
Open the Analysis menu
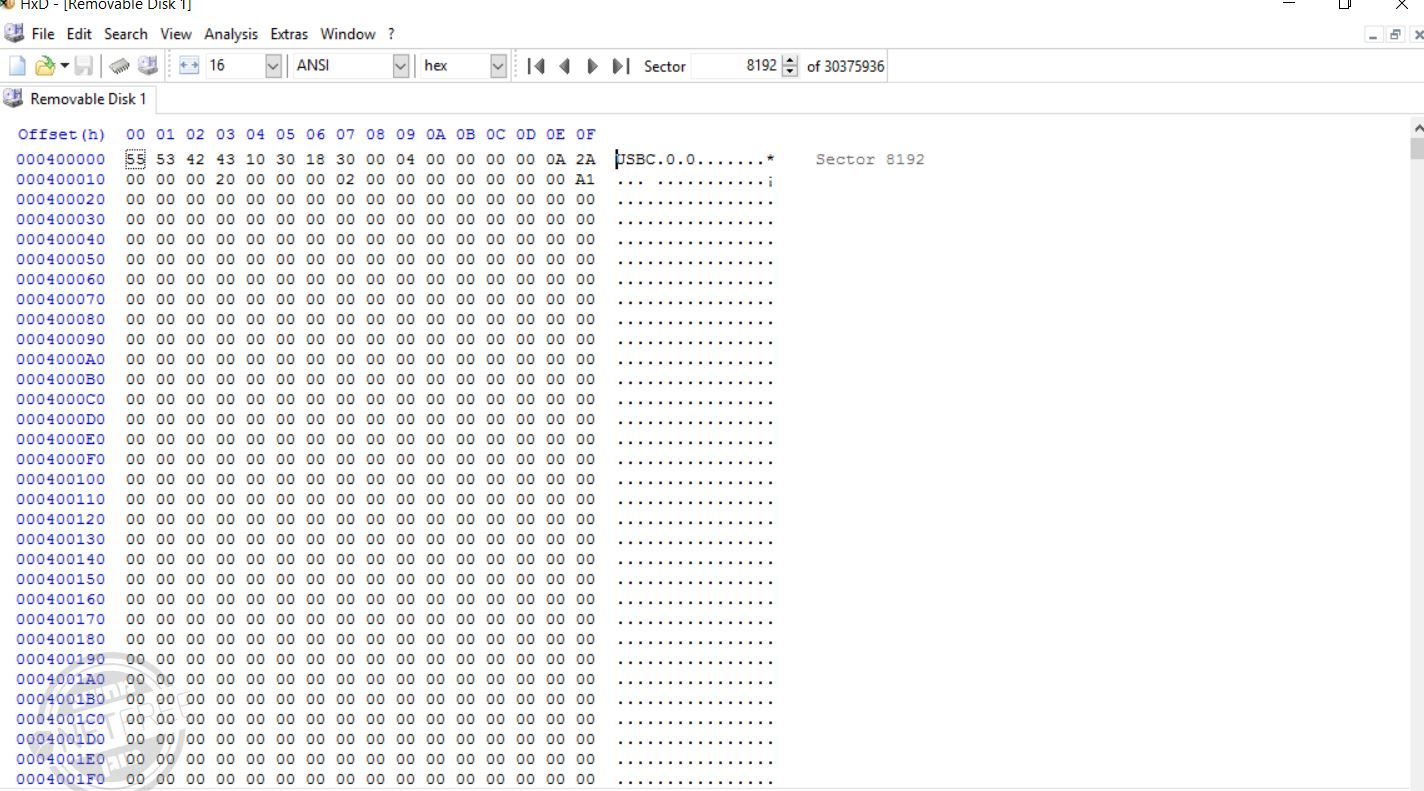(231, 34)
